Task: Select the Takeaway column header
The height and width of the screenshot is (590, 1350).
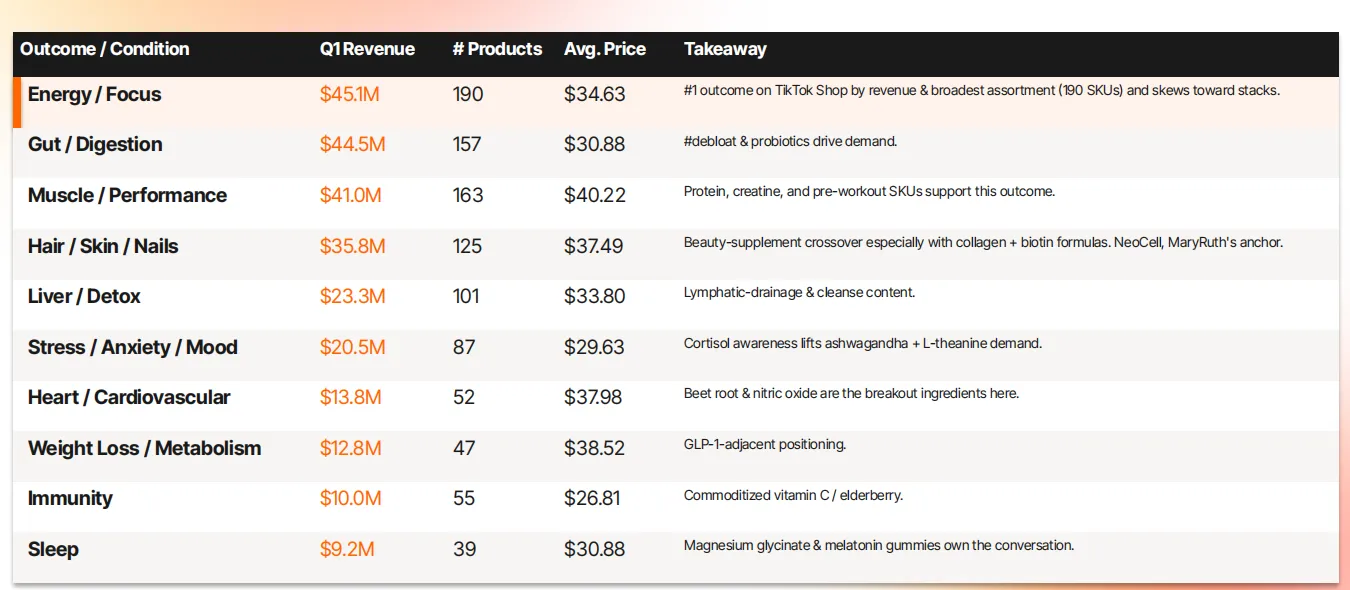Action: point(725,49)
